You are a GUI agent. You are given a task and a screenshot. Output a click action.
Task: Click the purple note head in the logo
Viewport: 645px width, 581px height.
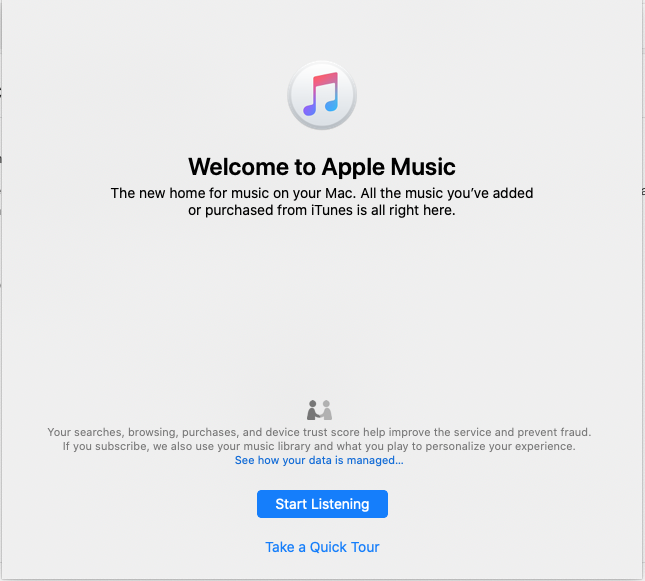click(x=310, y=109)
